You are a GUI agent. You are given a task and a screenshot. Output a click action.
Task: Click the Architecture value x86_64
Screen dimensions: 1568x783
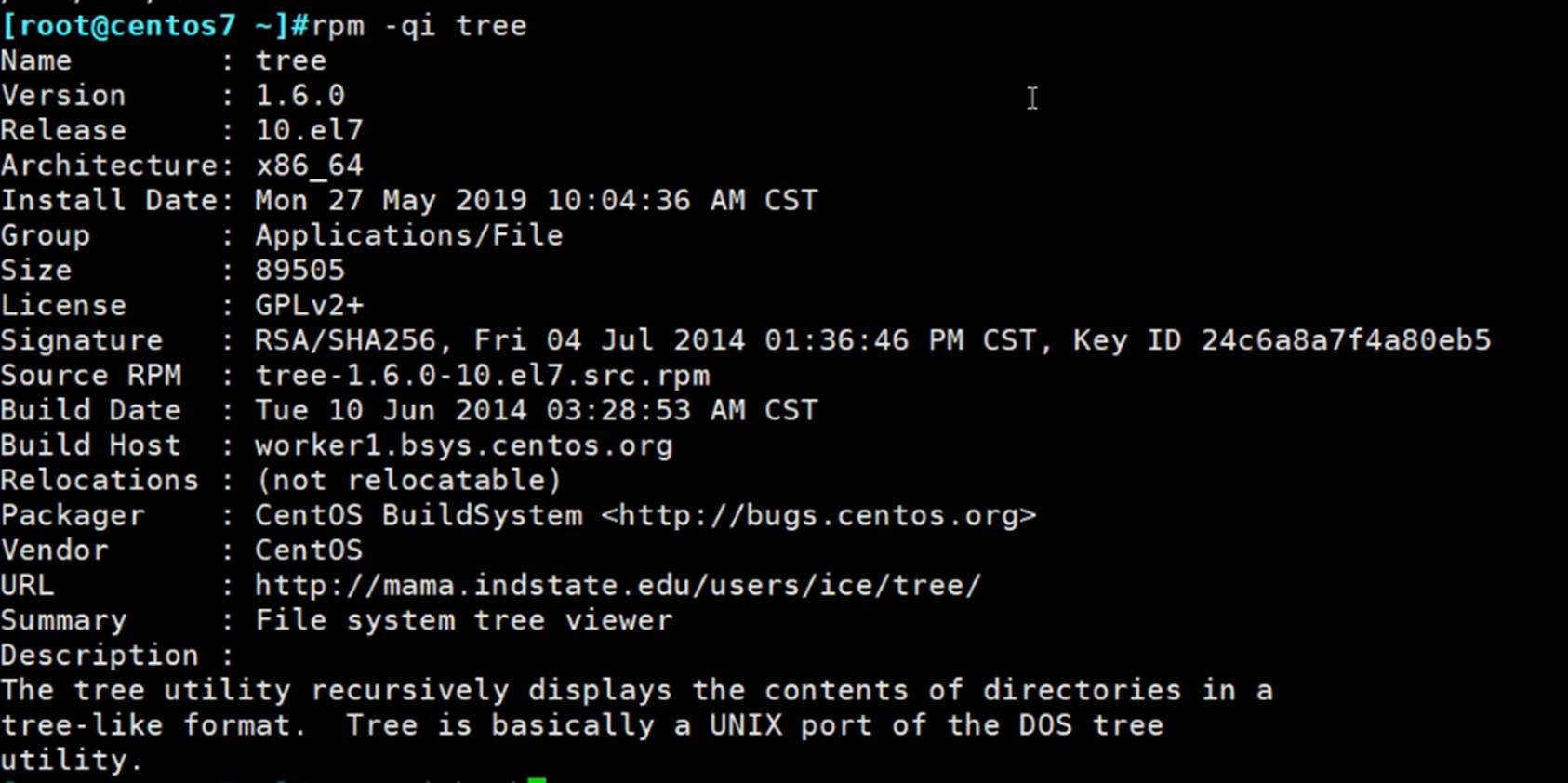pyautogui.click(x=309, y=166)
